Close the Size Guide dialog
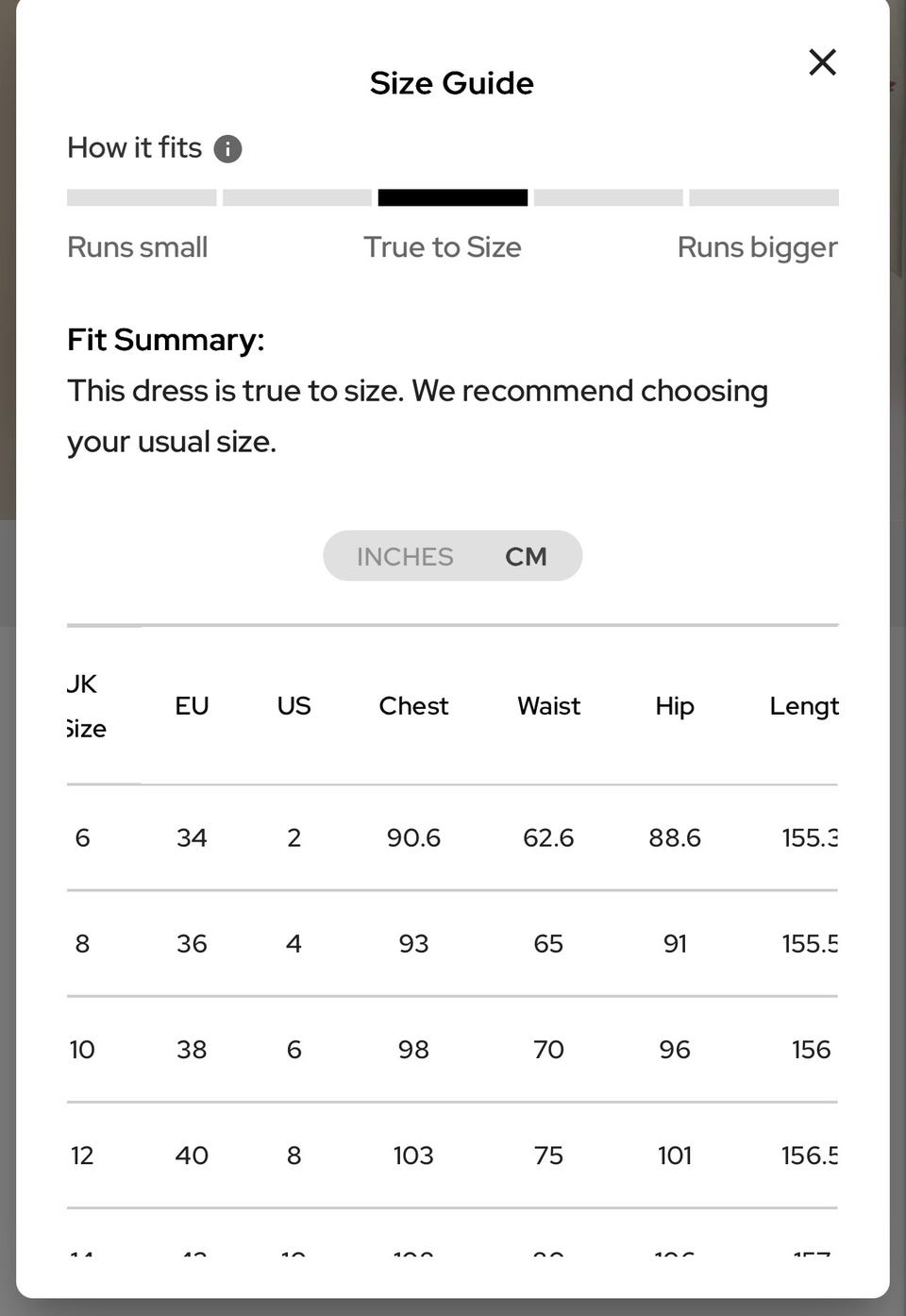Screen dimensions: 906x1316 [823, 62]
